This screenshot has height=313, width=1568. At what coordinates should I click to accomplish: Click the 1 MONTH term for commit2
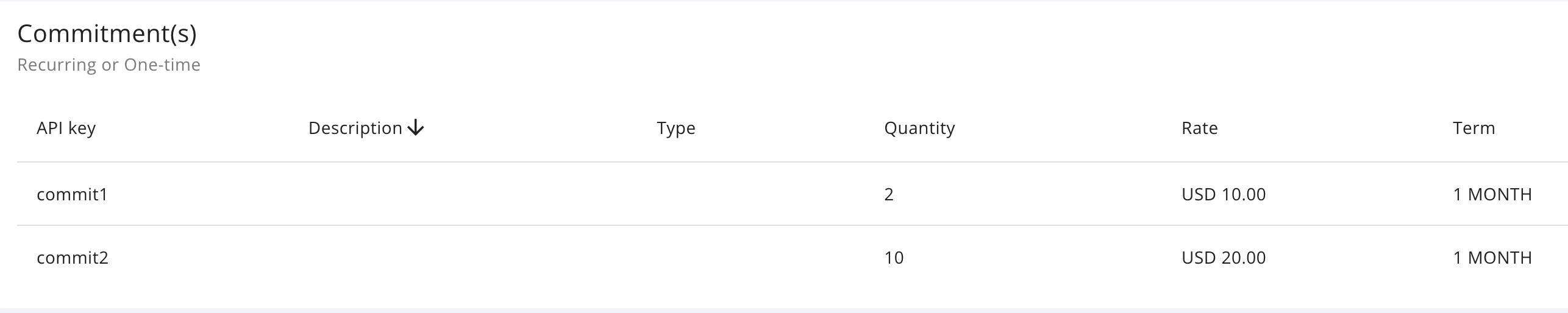pos(1492,258)
